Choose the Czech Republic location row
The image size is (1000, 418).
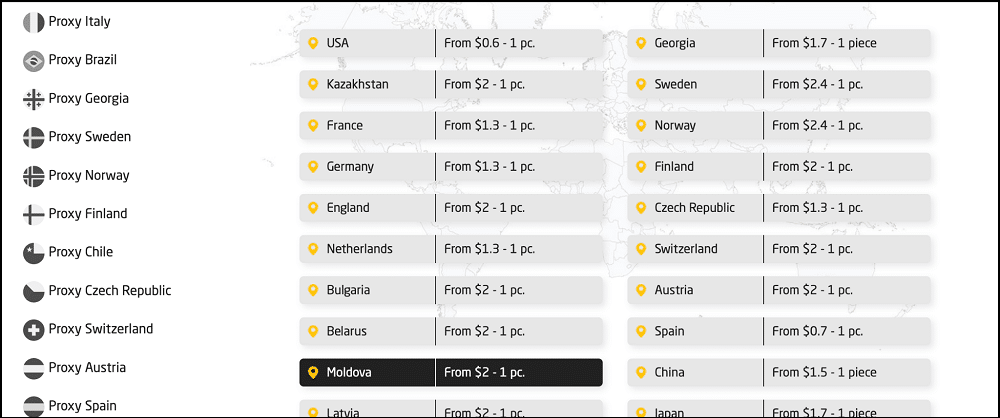click(x=779, y=208)
